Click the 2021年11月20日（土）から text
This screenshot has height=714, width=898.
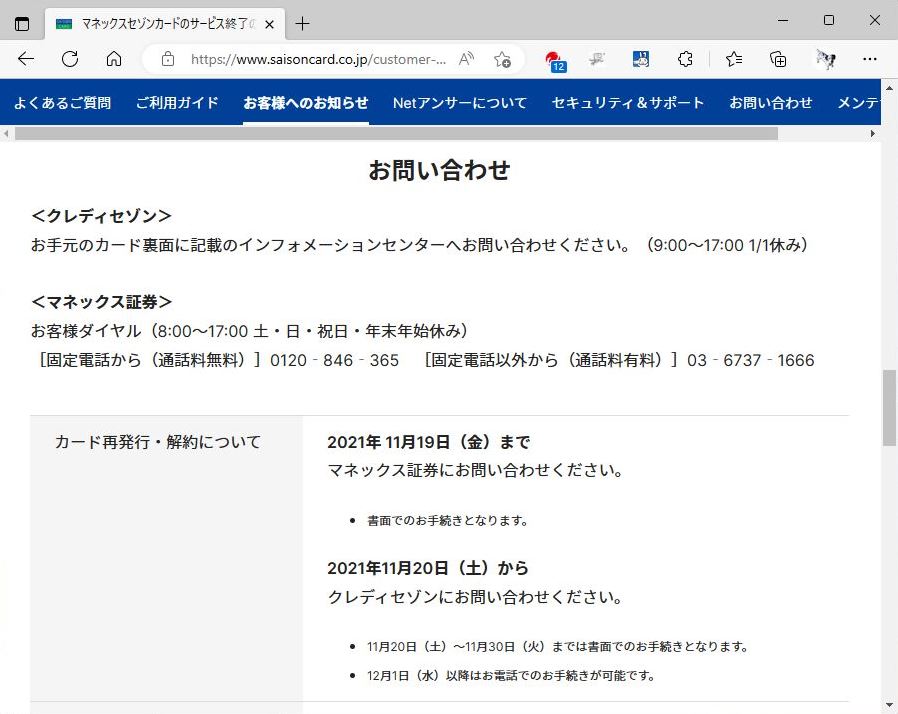click(428, 568)
